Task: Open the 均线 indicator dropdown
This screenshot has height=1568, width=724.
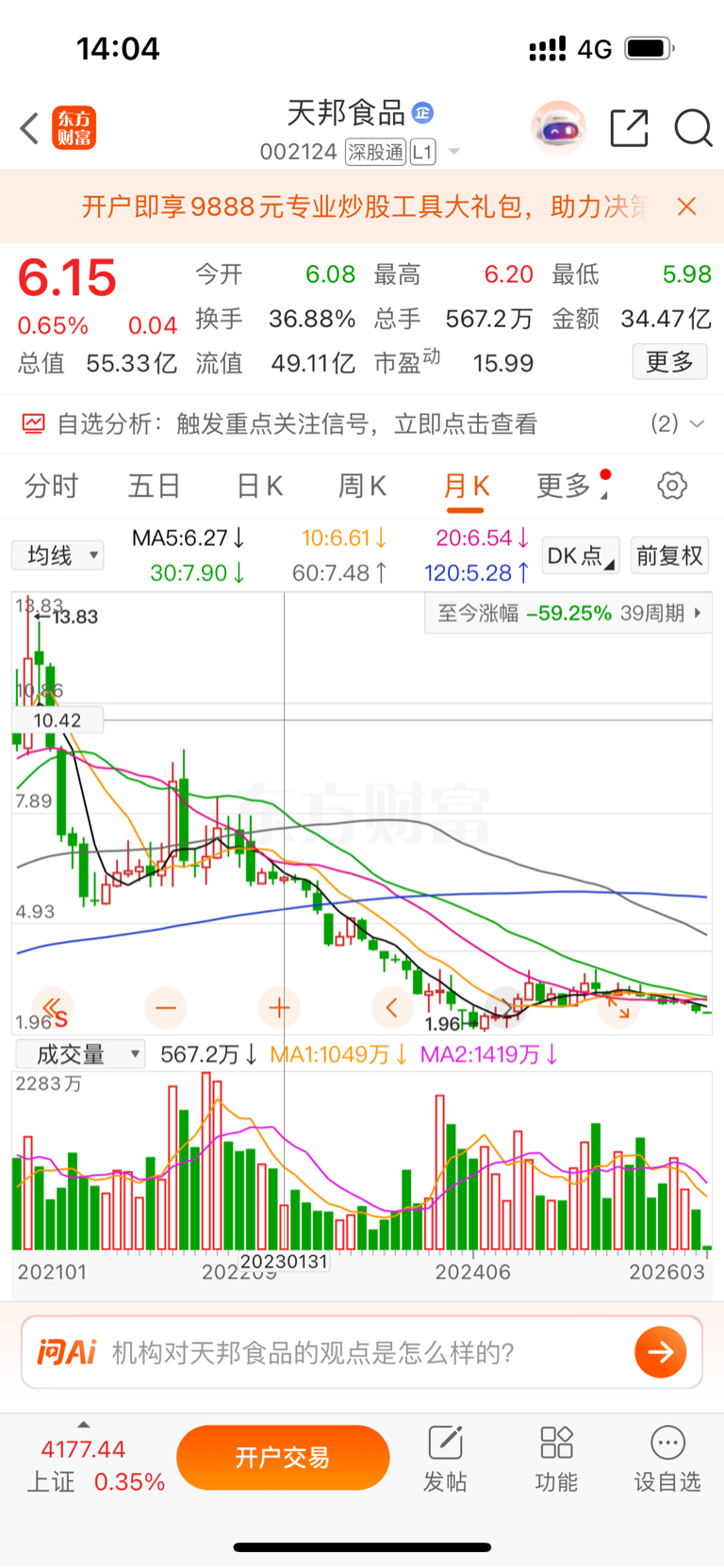Action: [x=58, y=555]
